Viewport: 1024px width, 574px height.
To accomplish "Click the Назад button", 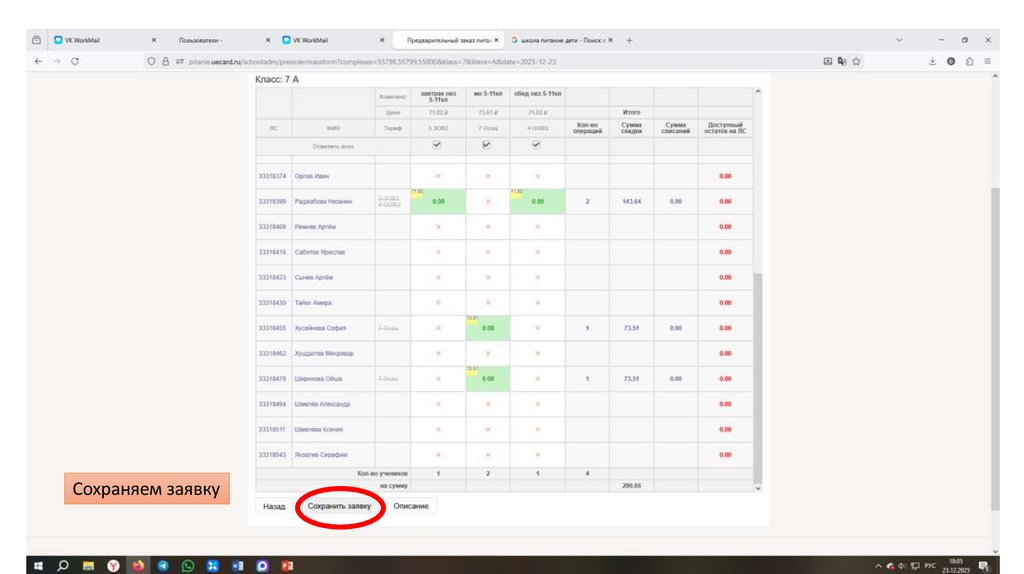I will [x=274, y=506].
